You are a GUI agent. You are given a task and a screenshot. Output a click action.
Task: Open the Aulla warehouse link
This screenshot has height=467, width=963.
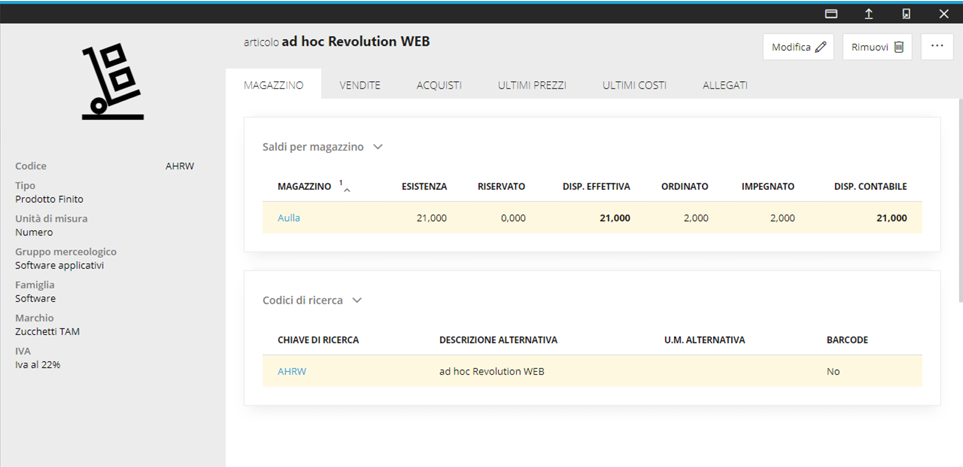289,218
